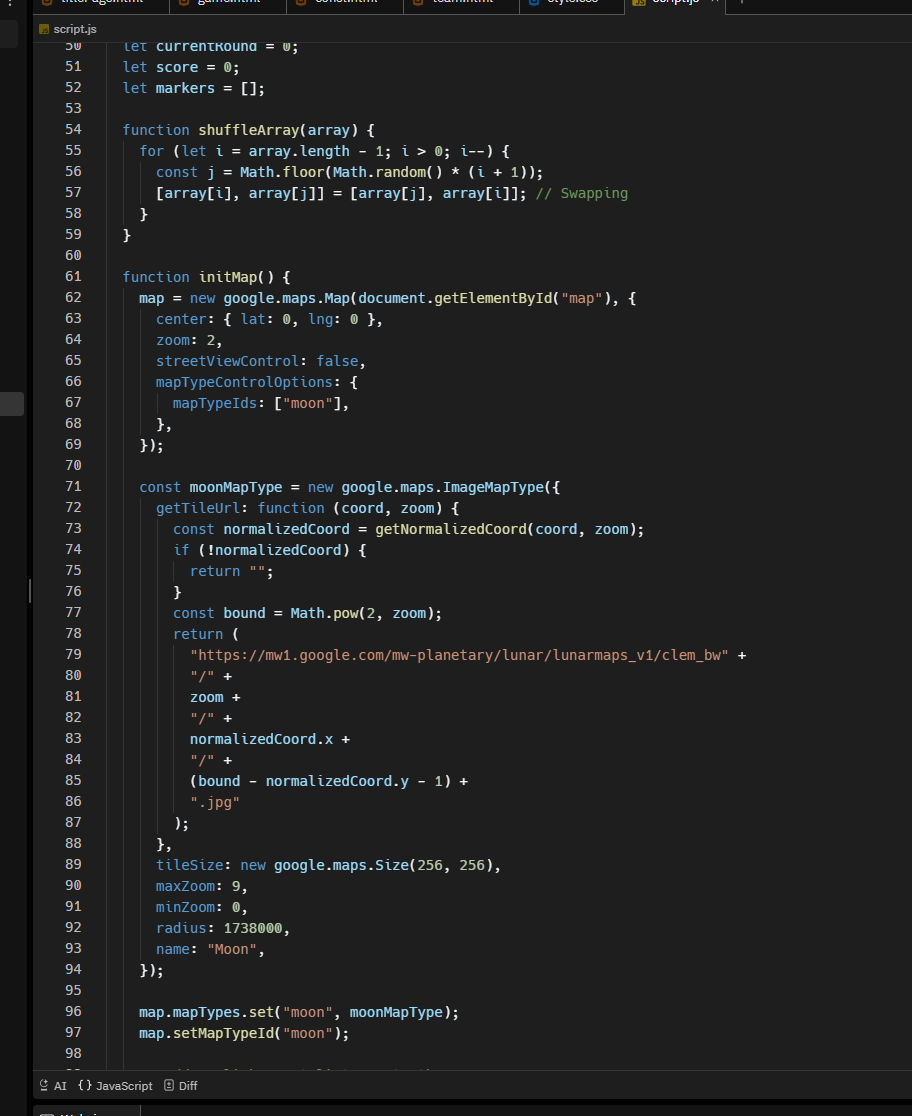912x1116 pixels.
Task: Click the lunar maps URL string on line 79
Action: point(459,656)
